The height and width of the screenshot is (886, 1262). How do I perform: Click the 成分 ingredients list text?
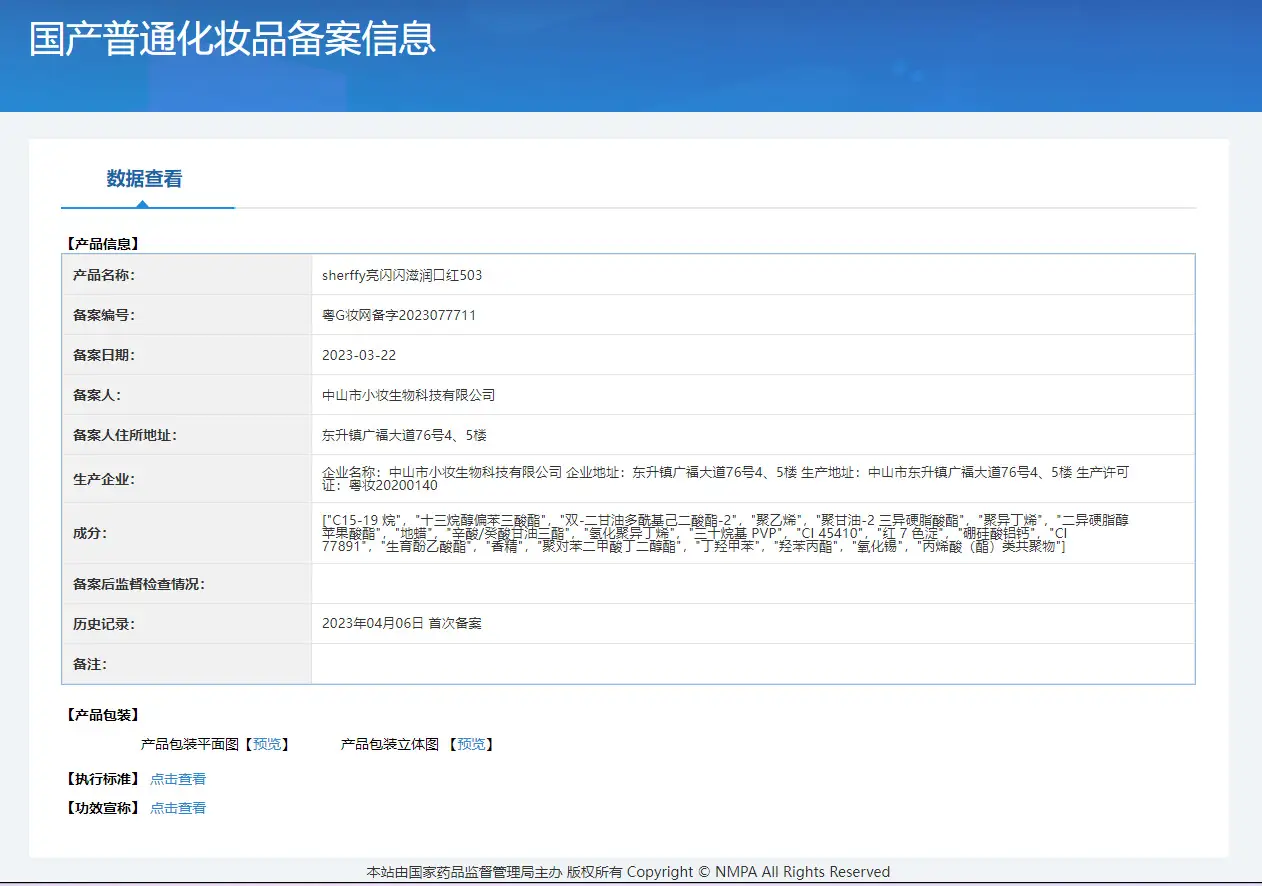point(726,533)
